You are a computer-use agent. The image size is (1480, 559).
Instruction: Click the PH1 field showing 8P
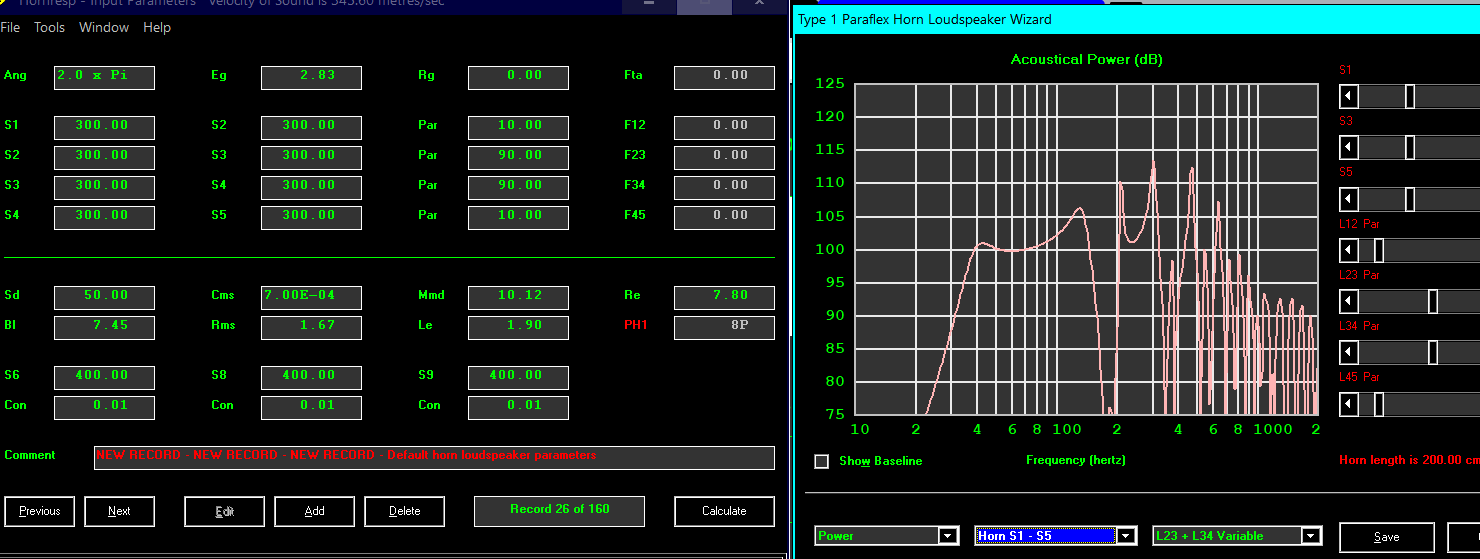[724, 327]
